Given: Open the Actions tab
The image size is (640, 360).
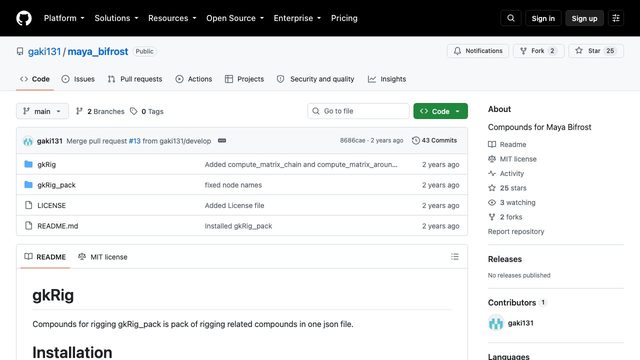Looking at the screenshot, I should coord(194,79).
